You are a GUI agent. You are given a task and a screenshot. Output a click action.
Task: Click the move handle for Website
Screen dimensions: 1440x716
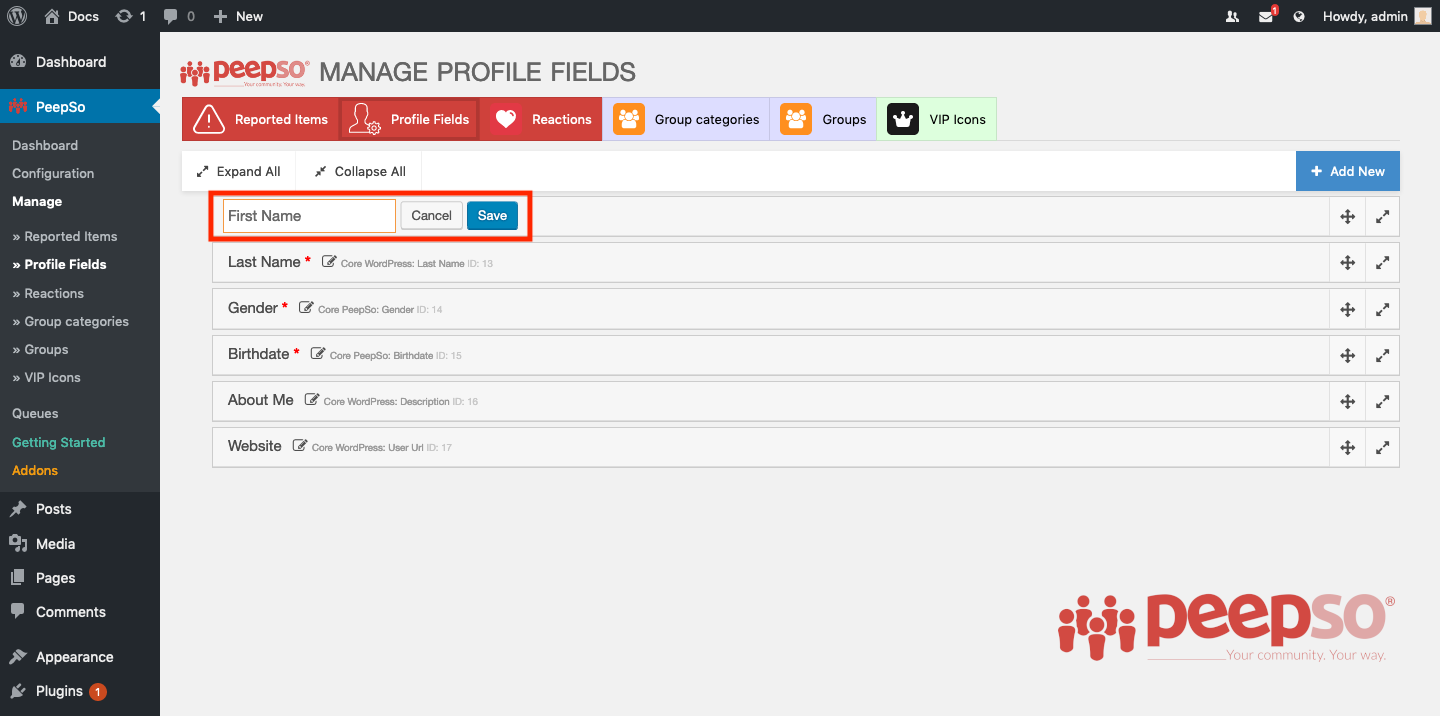[1348, 447]
